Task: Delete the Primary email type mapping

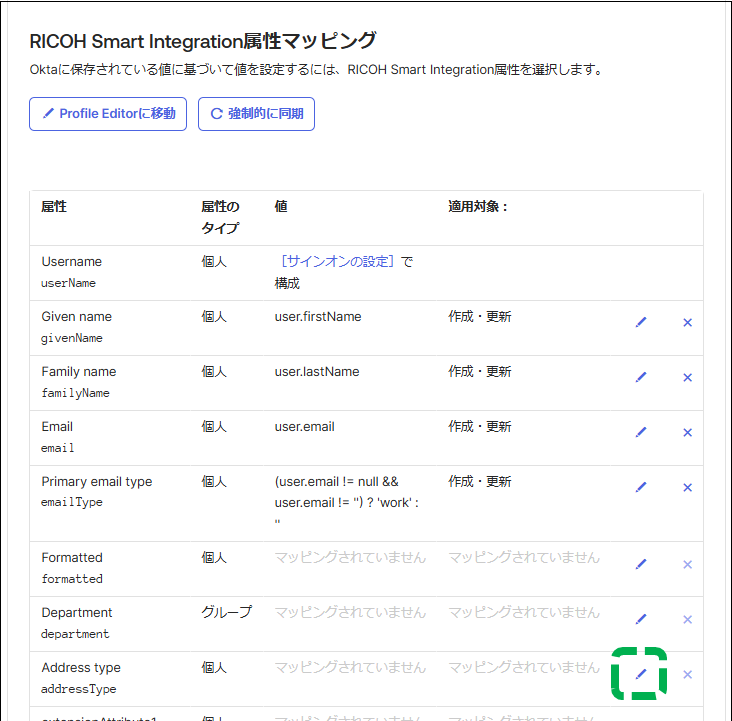Action: [x=687, y=488]
